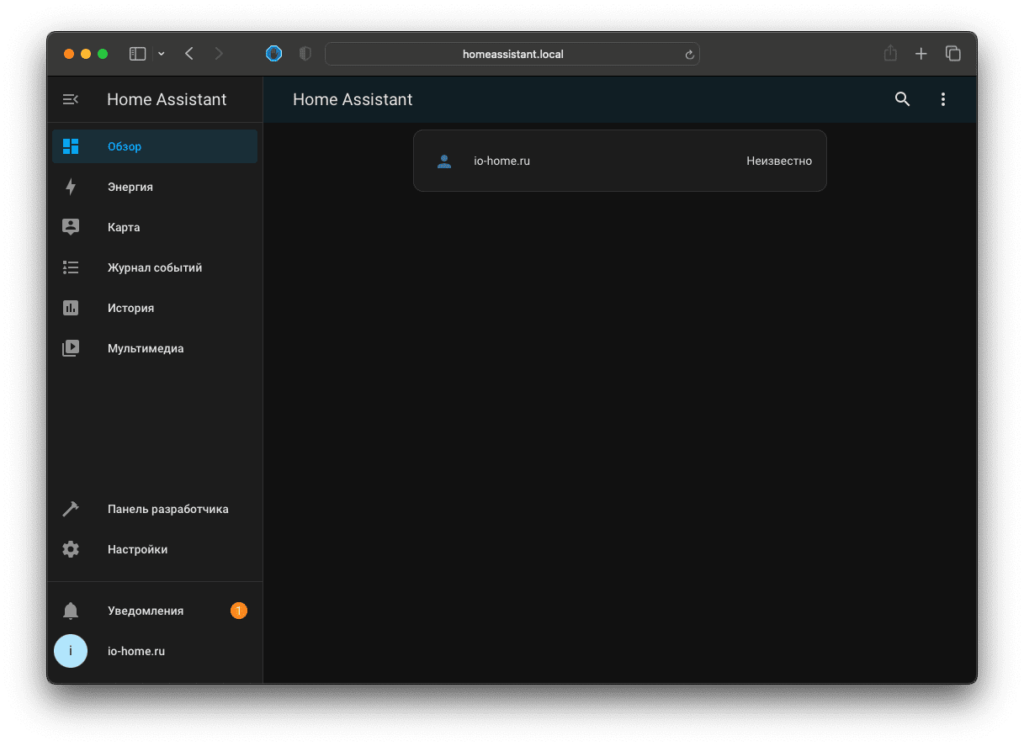
Task: Click the io-home.ru user avatar circle
Action: coord(71,651)
